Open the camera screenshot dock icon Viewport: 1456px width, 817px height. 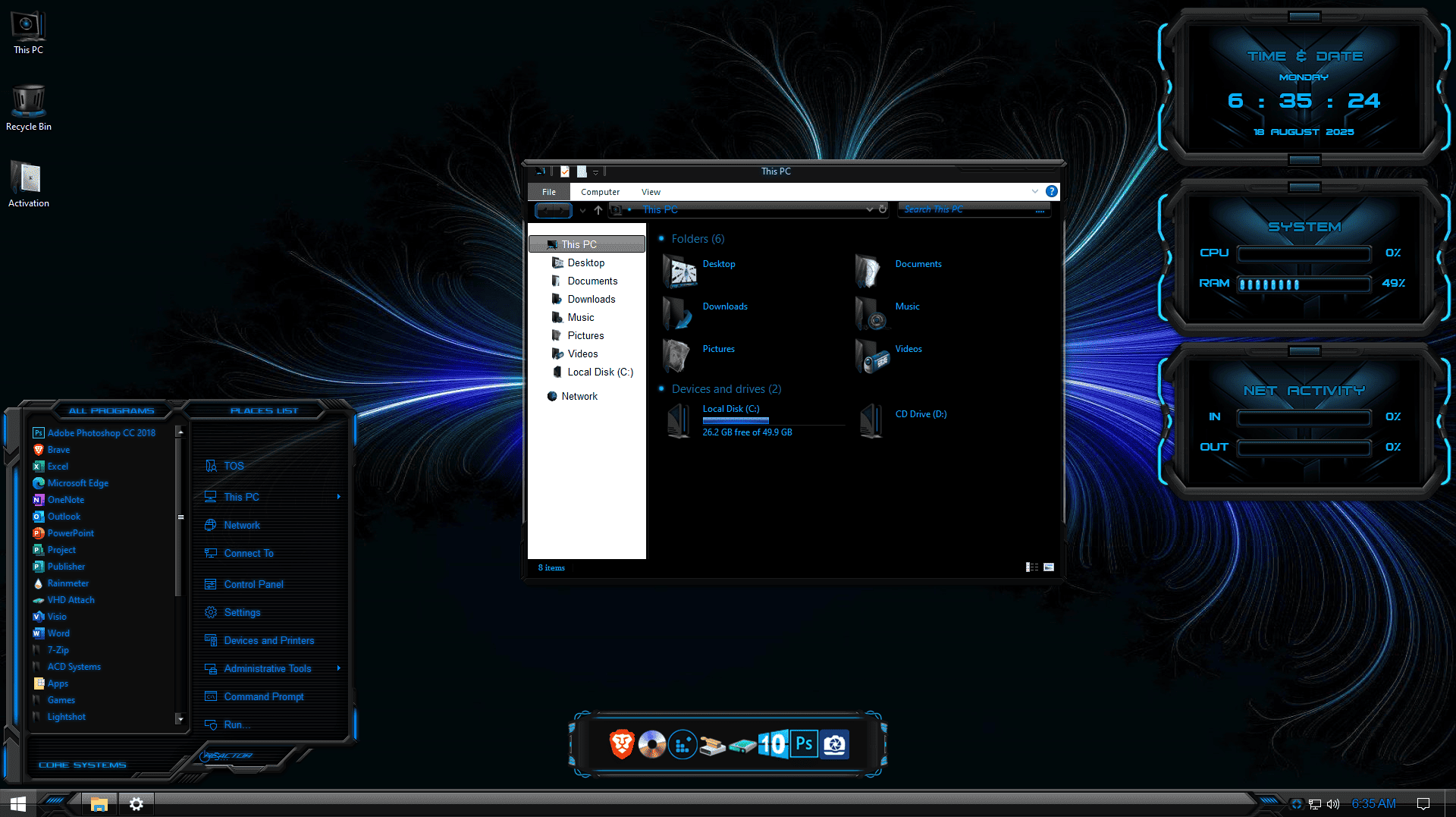835,744
